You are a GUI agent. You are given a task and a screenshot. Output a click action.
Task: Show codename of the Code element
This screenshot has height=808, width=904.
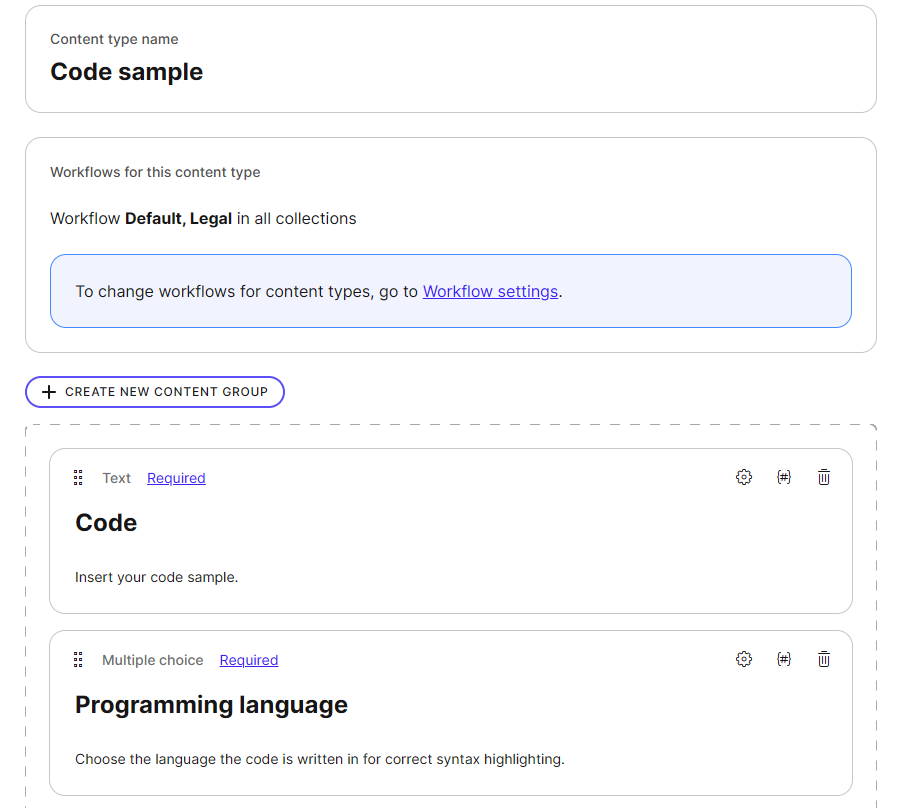[x=784, y=477]
